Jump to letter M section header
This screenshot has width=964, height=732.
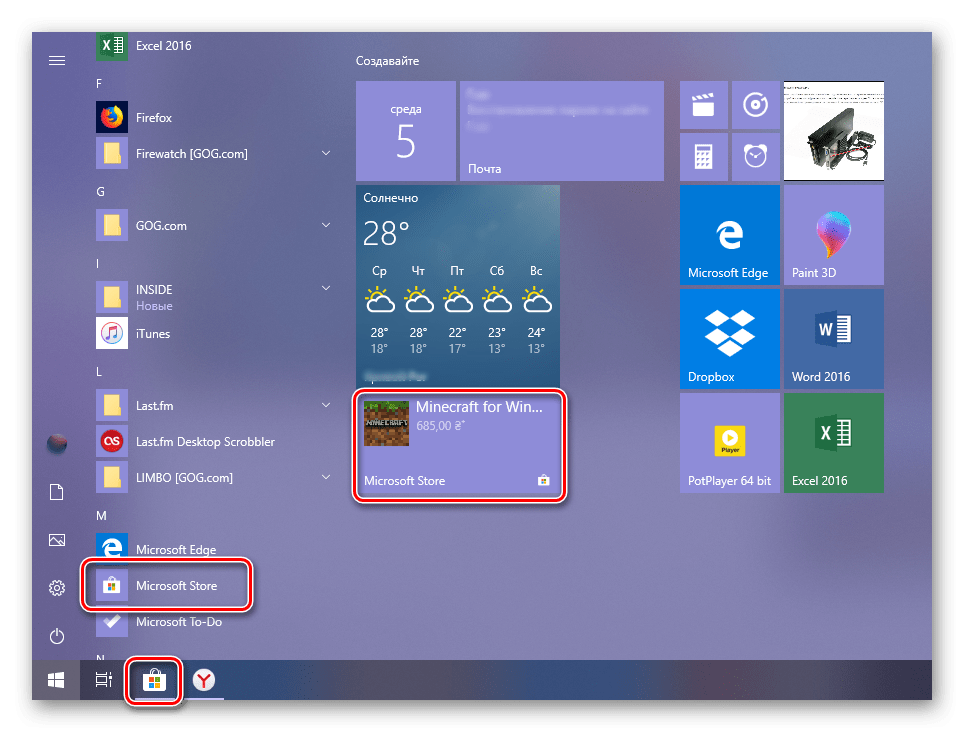[x=101, y=516]
